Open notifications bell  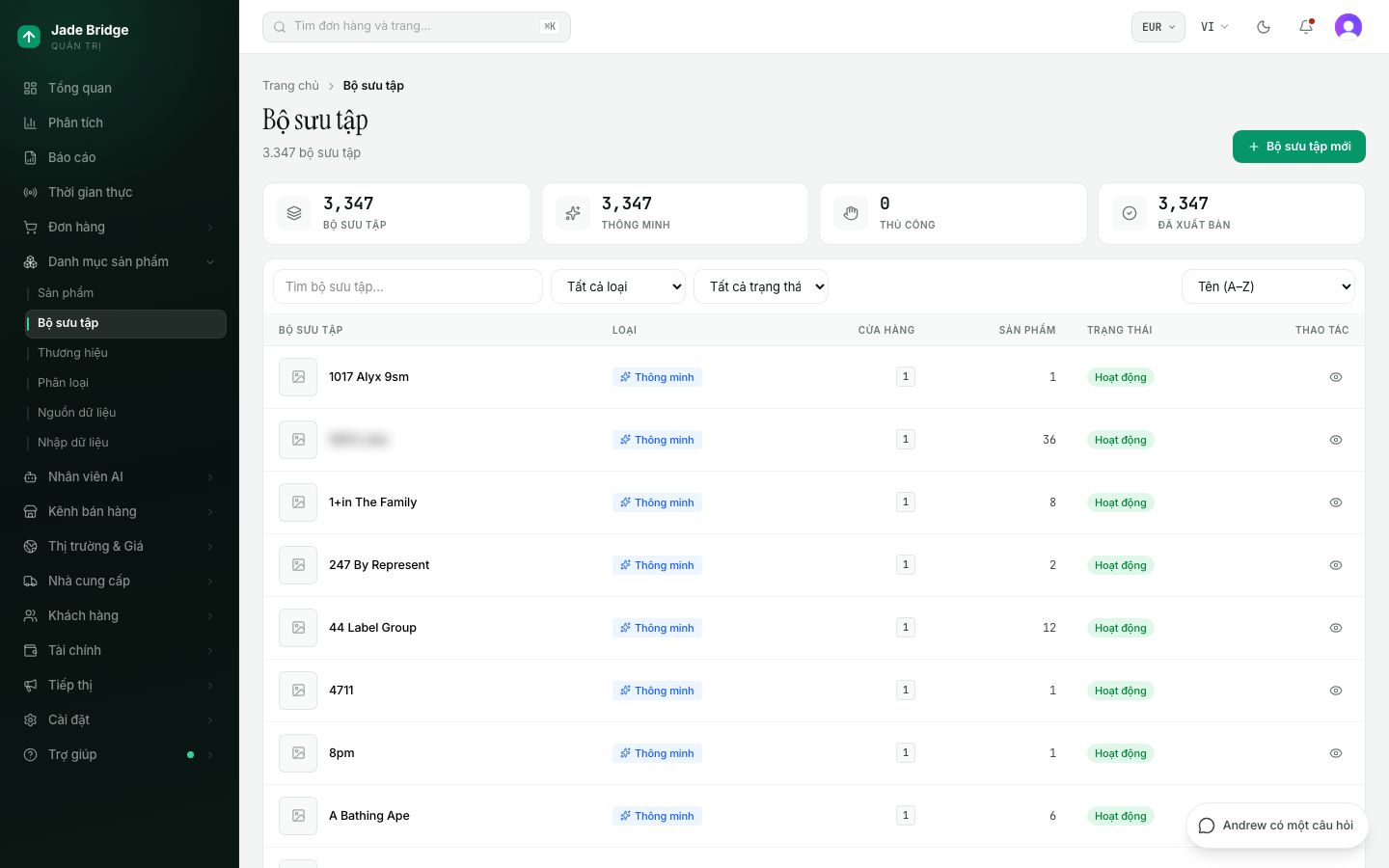point(1306,27)
